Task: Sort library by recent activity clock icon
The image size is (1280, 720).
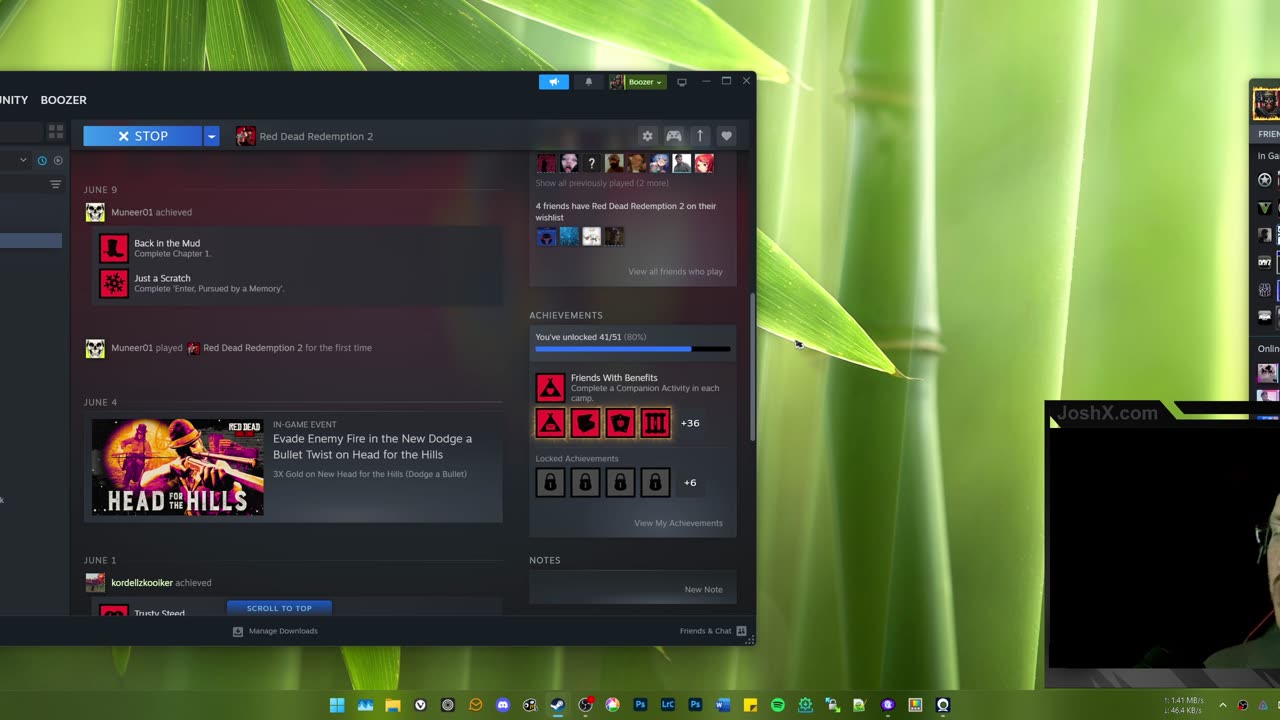Action: 42,160
